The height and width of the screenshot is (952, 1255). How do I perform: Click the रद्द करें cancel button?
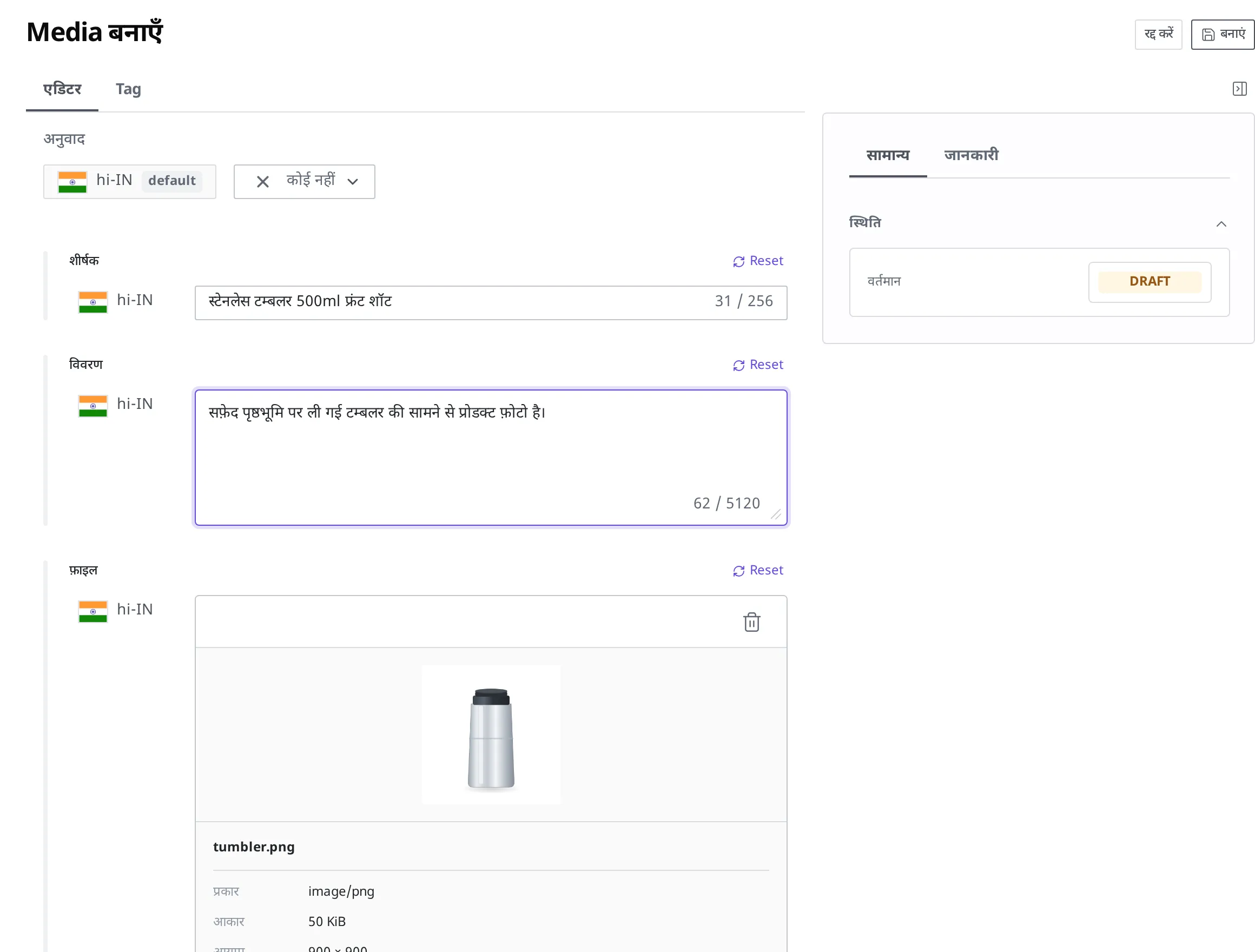(1158, 34)
